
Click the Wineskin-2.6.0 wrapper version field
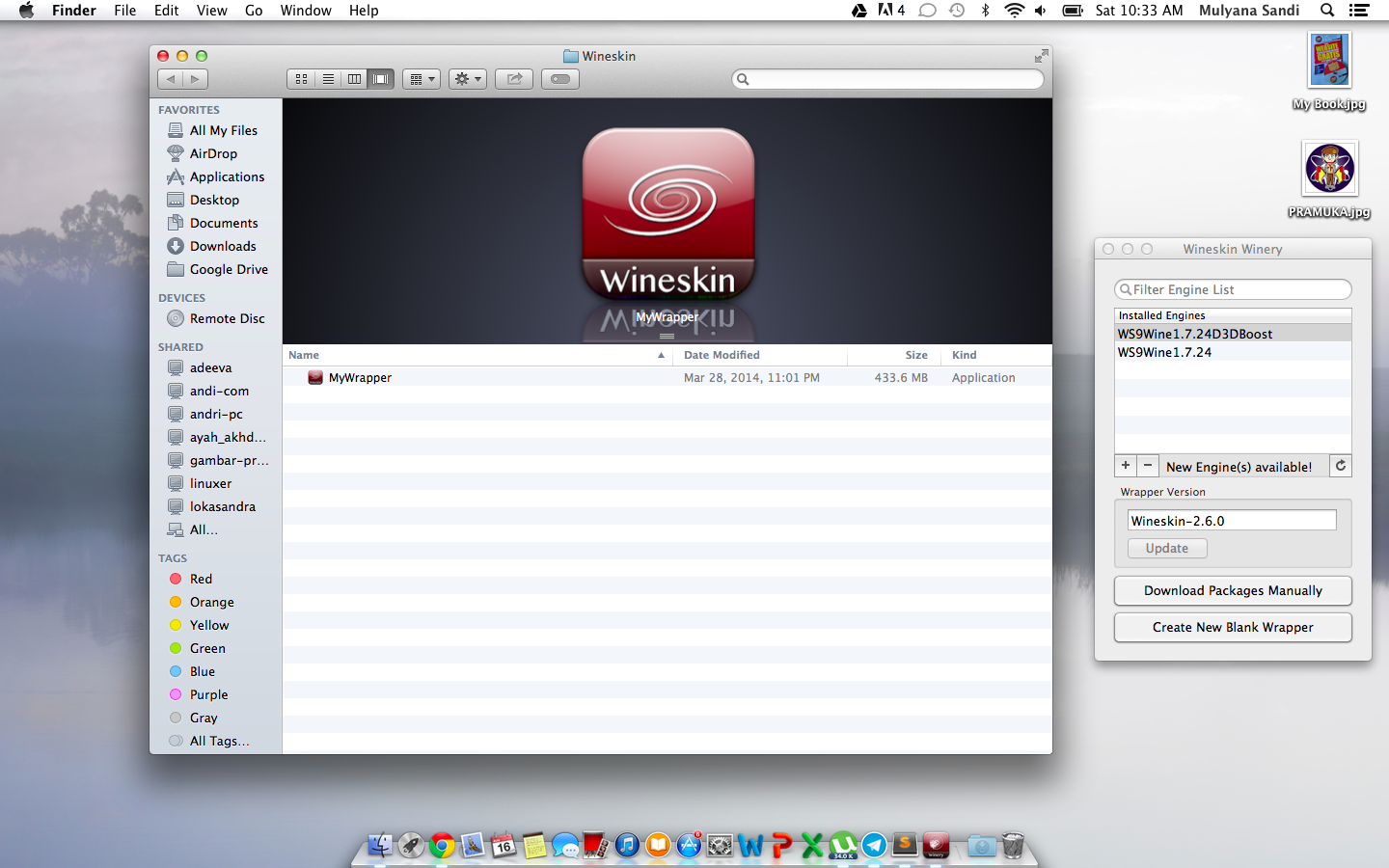click(1232, 520)
